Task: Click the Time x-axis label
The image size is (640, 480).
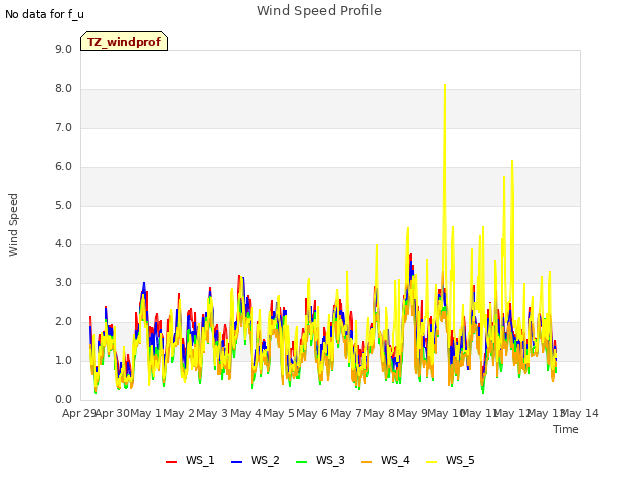Action: [x=566, y=429]
